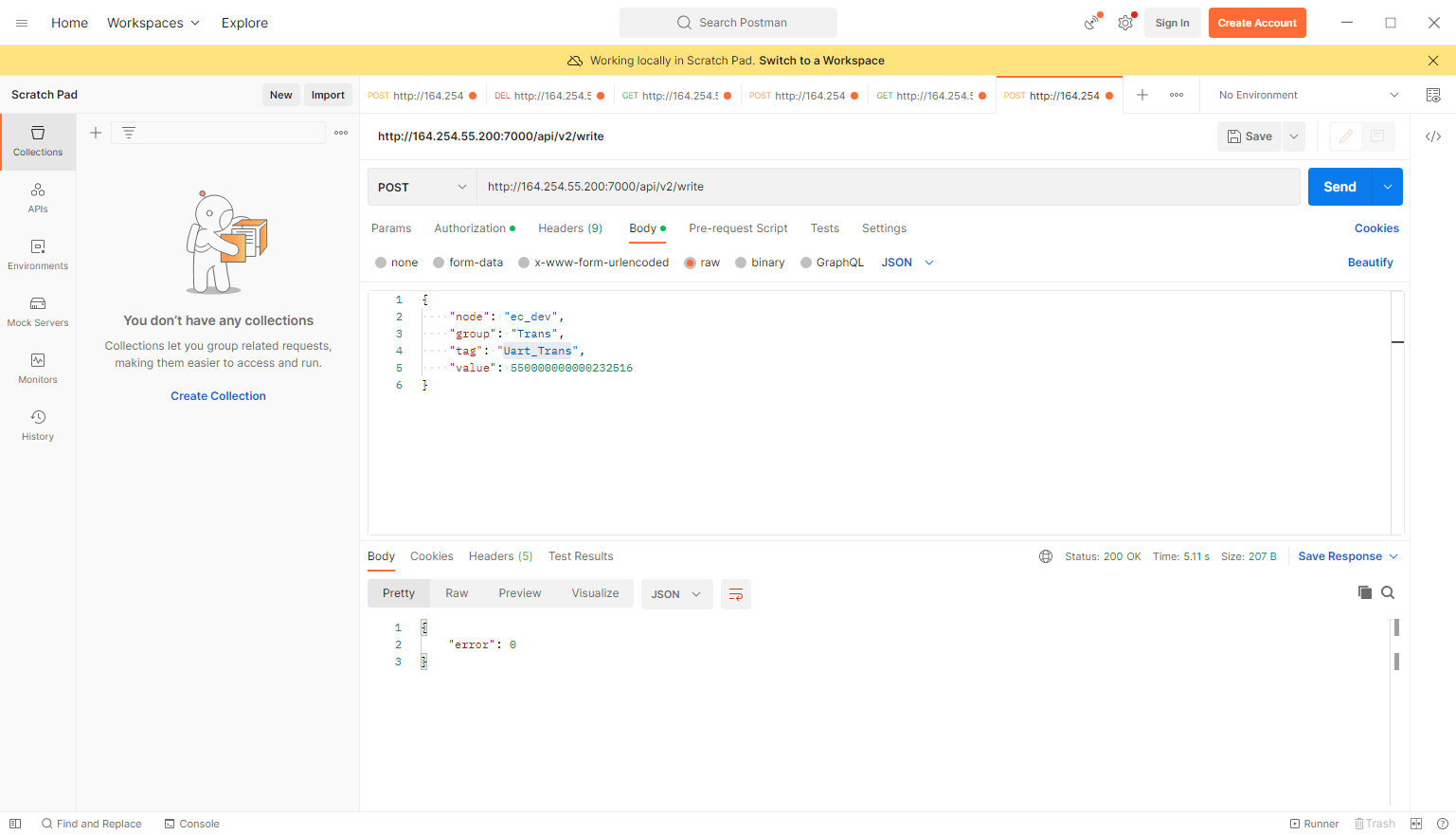
Task: Copy the response body to clipboard
Action: pyautogui.click(x=1365, y=592)
